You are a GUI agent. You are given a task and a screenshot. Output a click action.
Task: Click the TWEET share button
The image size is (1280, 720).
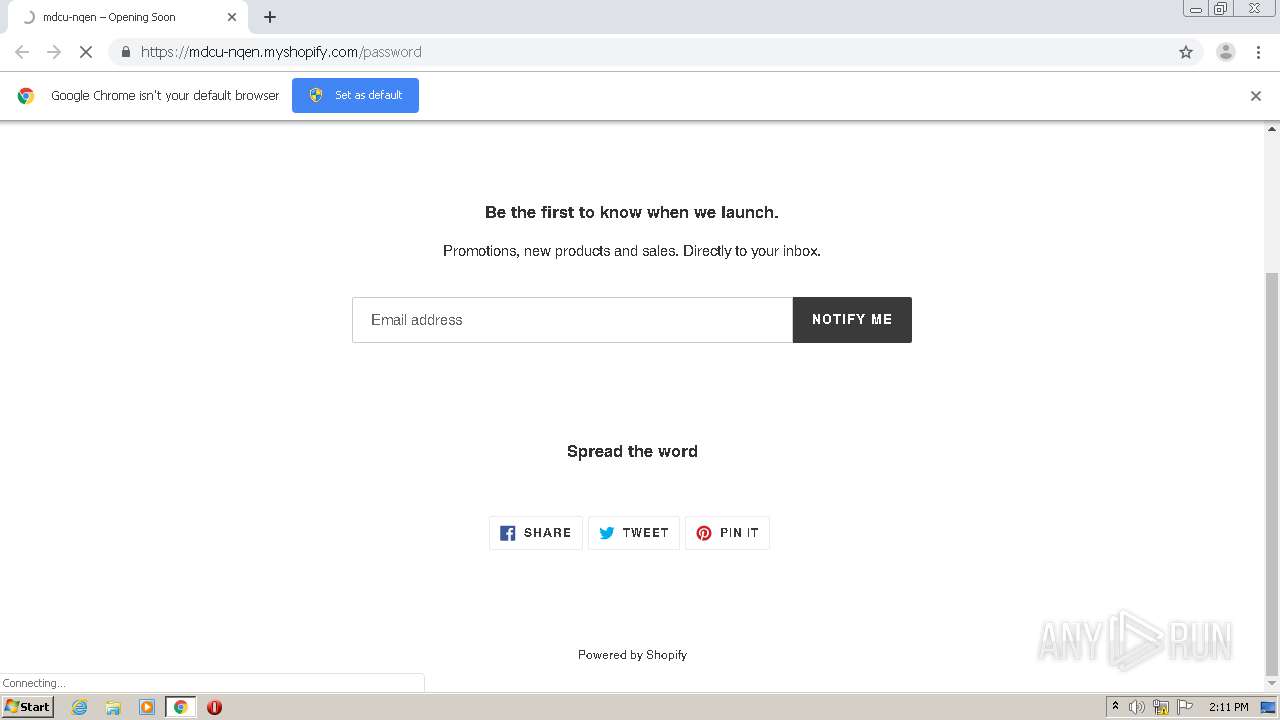pyautogui.click(x=634, y=533)
